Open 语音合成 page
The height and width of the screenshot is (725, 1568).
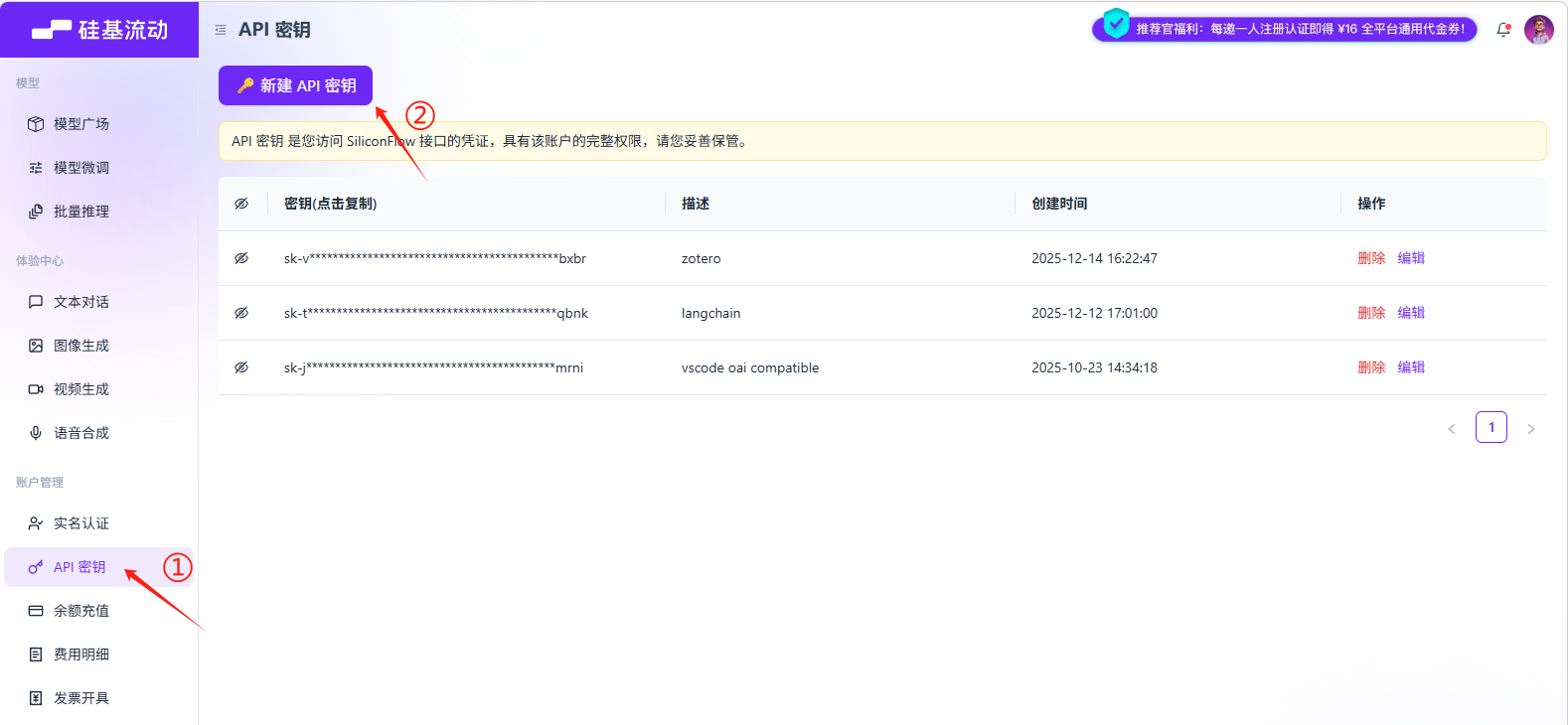pos(81,433)
